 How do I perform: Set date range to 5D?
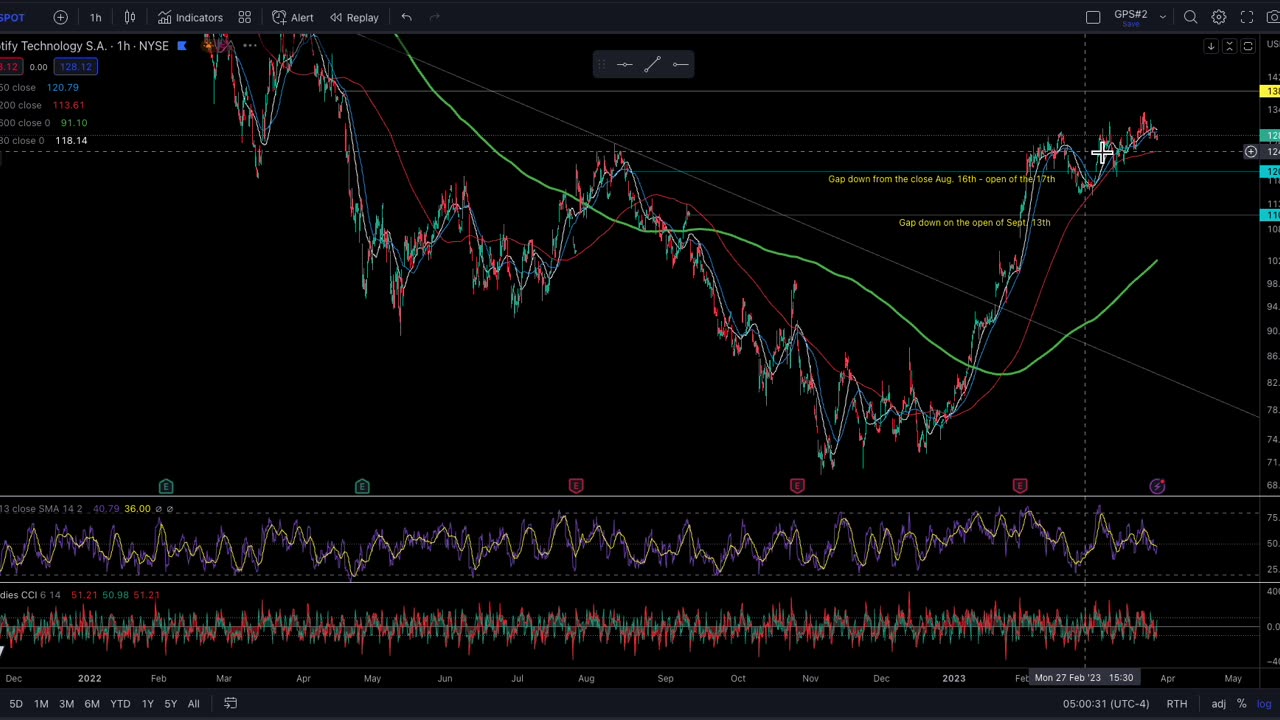16,704
